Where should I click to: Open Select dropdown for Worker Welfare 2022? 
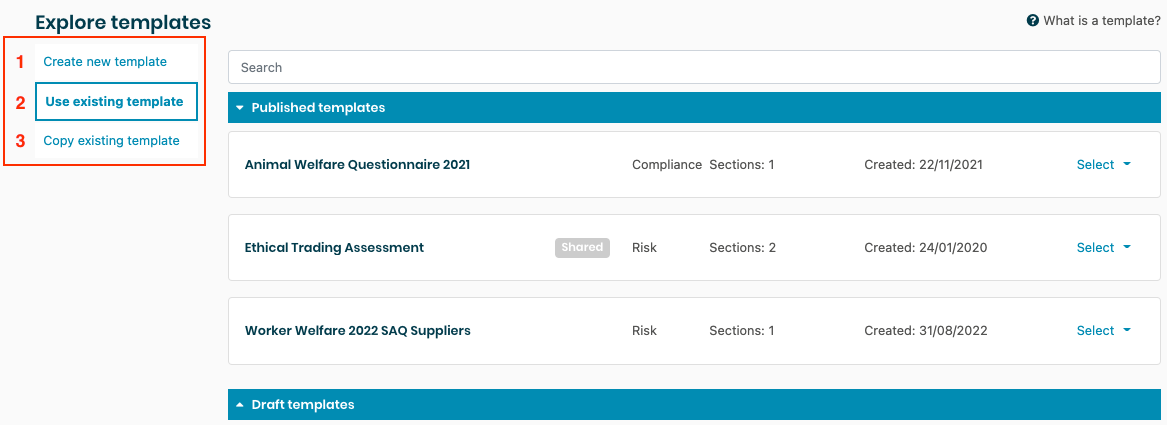(x=1103, y=331)
